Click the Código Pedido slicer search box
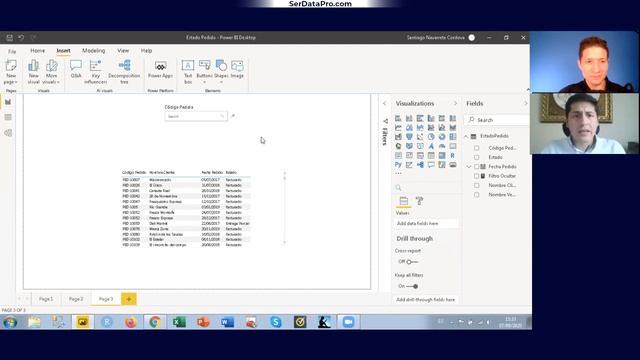 (196, 116)
